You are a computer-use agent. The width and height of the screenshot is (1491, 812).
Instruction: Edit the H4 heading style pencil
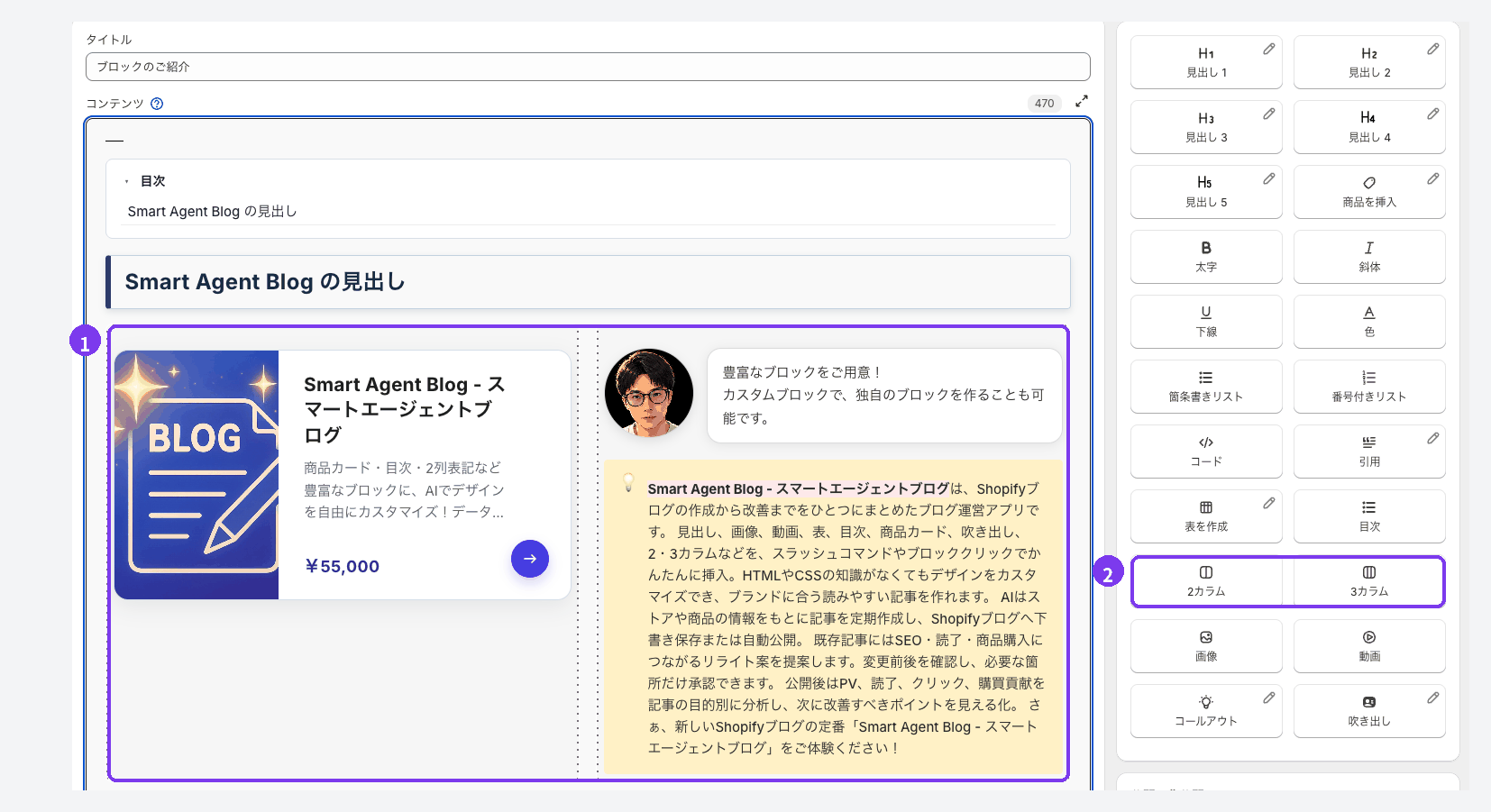pyautogui.click(x=1432, y=114)
